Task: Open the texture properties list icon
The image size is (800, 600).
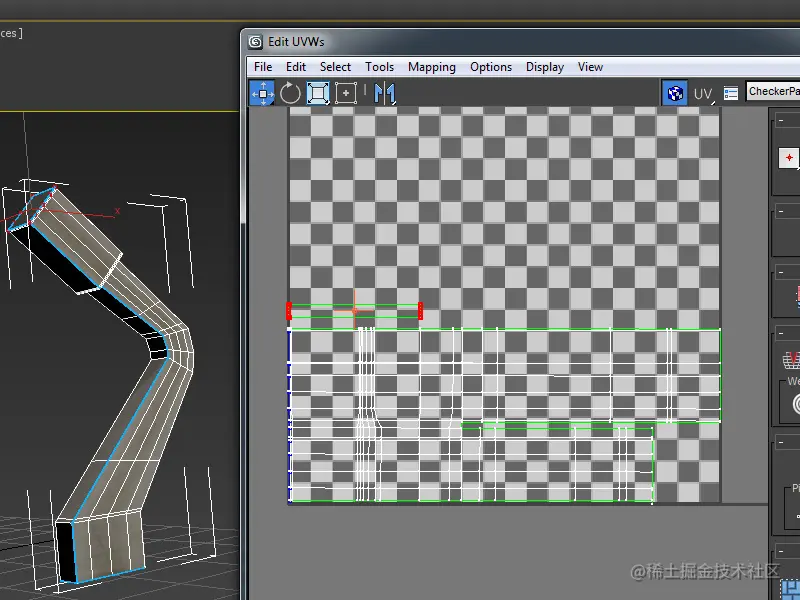Action: tap(731, 93)
